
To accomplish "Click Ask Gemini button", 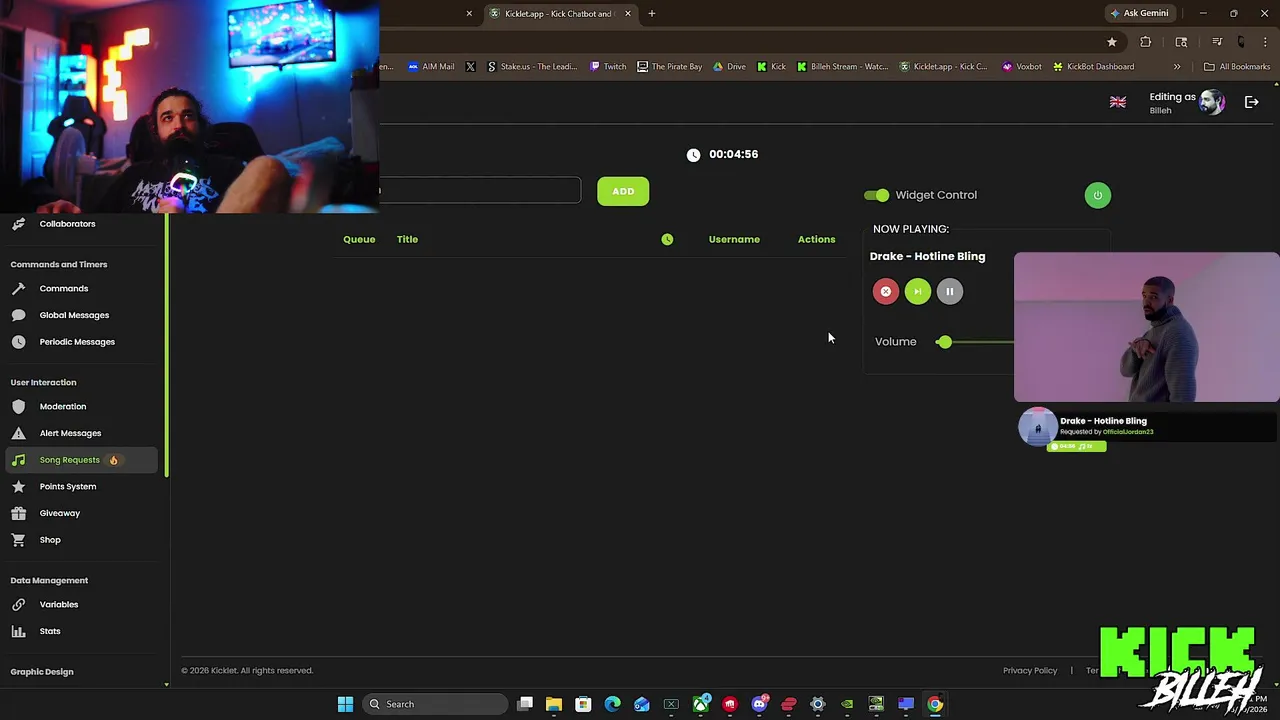I will click(1139, 14).
